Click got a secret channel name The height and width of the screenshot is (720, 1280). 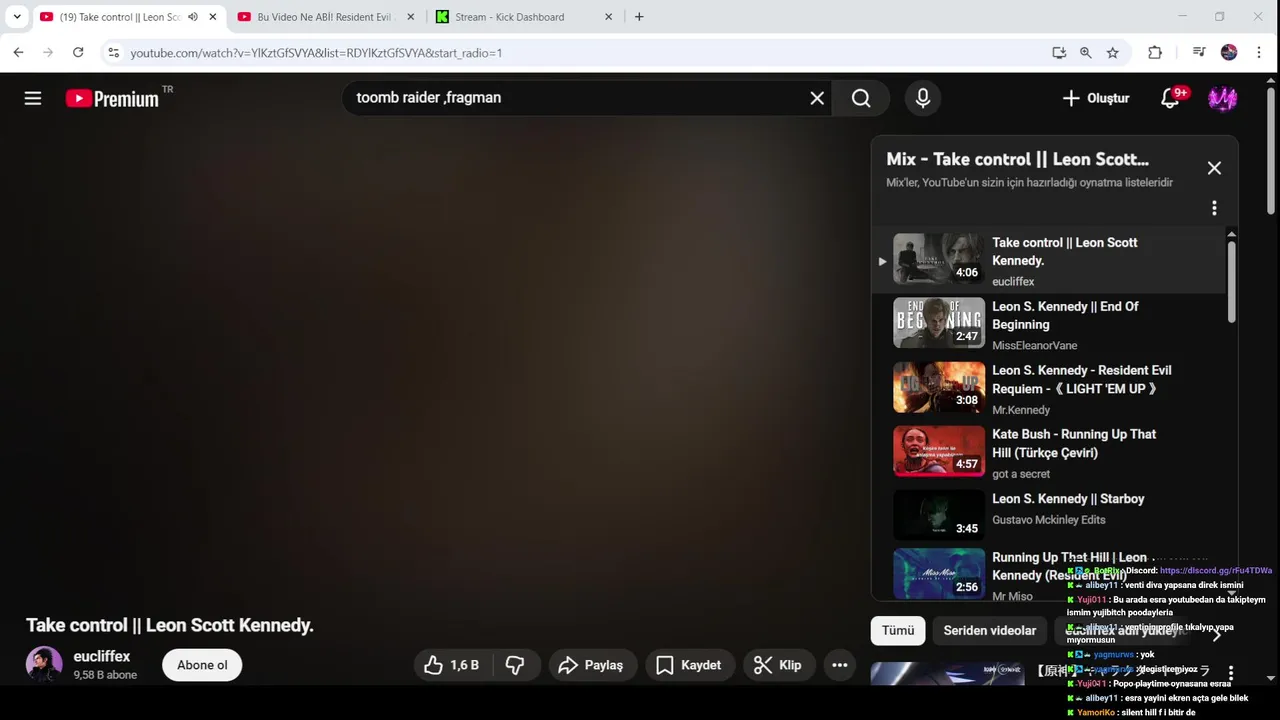tap(1021, 474)
